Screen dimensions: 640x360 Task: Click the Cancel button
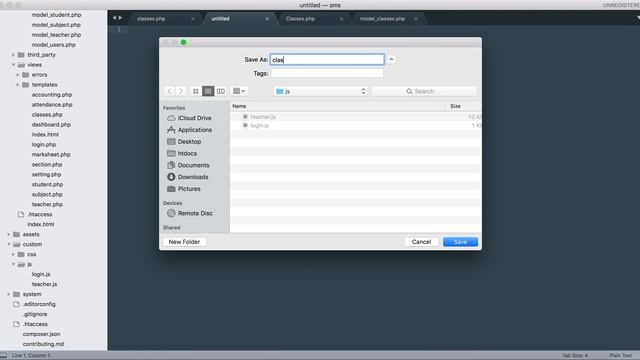point(421,242)
